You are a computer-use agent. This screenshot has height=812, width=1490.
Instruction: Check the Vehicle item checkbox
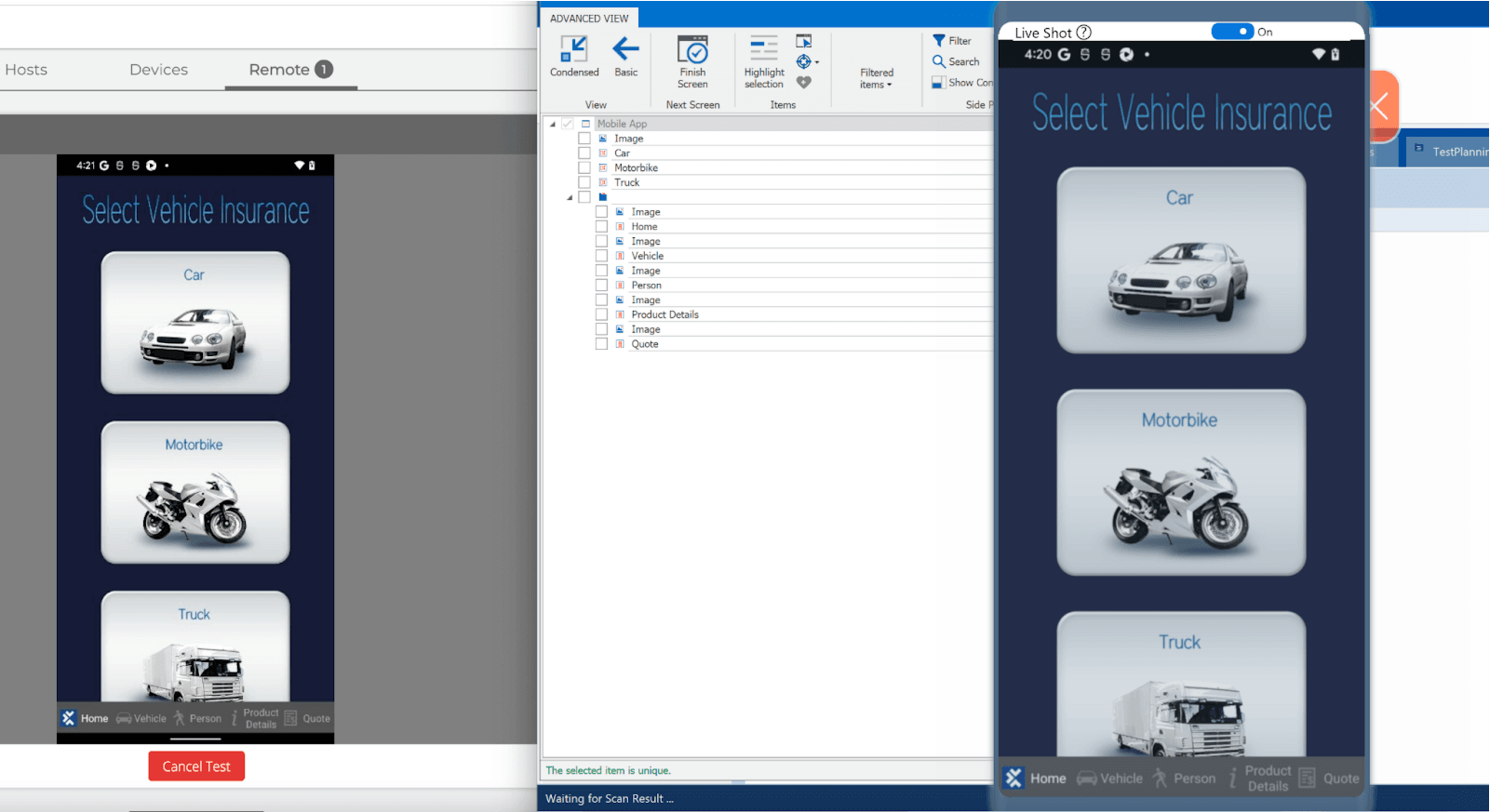(x=601, y=256)
